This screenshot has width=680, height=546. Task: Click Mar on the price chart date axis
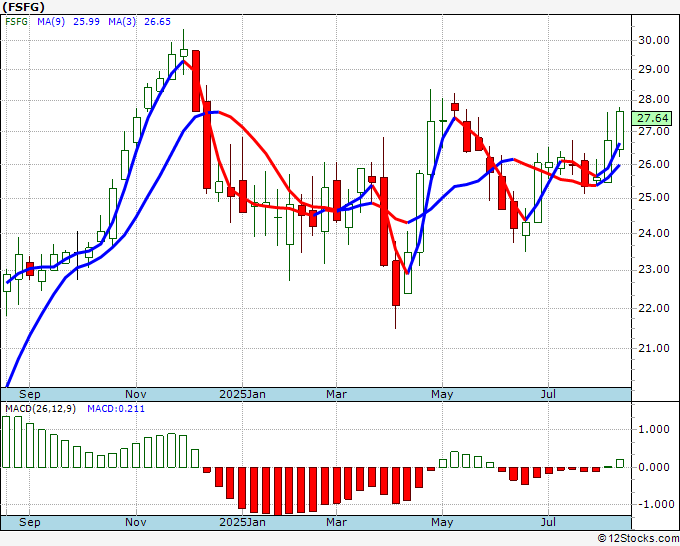click(x=337, y=394)
